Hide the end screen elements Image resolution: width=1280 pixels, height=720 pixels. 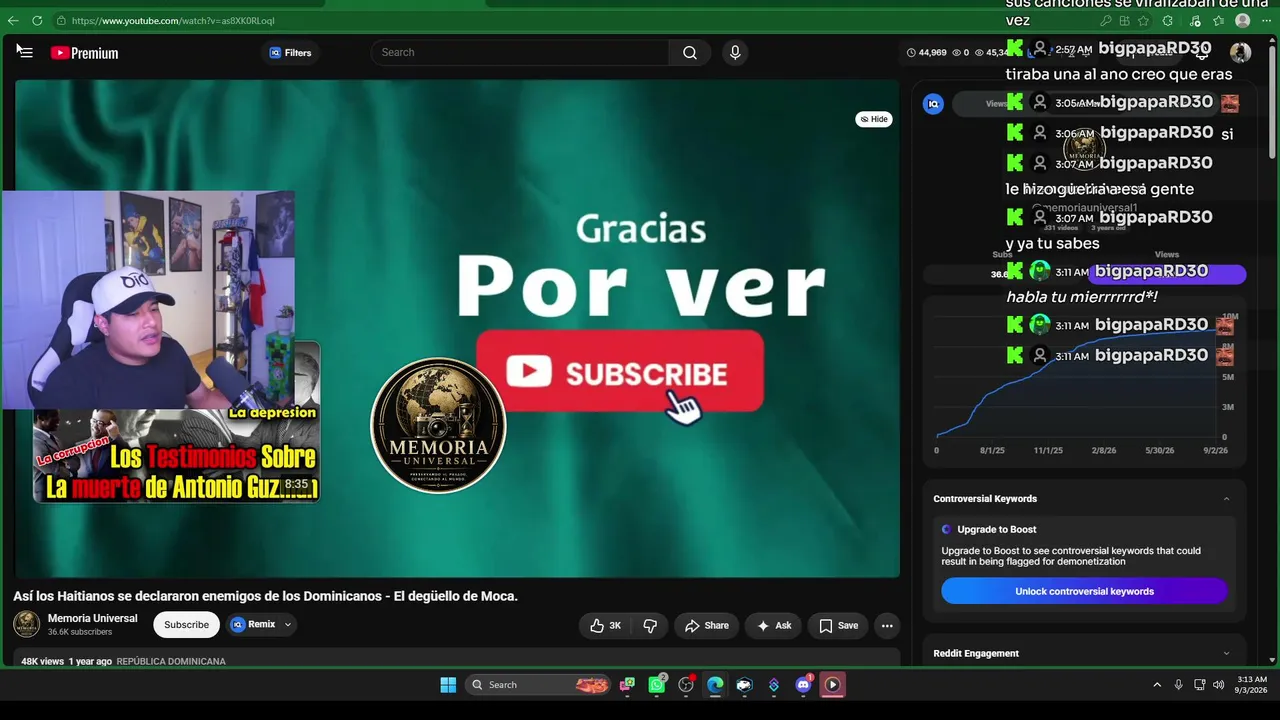tap(874, 119)
